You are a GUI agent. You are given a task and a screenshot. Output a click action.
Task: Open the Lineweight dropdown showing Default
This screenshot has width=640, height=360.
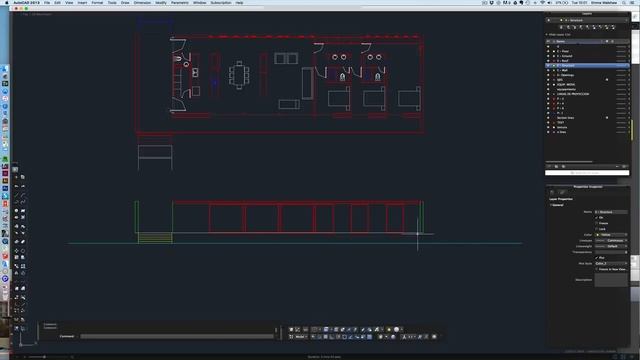click(611, 246)
